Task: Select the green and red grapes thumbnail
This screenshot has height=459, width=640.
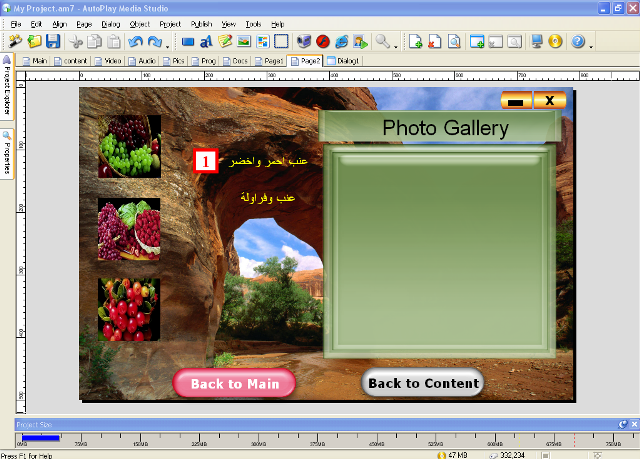Action: (129, 146)
